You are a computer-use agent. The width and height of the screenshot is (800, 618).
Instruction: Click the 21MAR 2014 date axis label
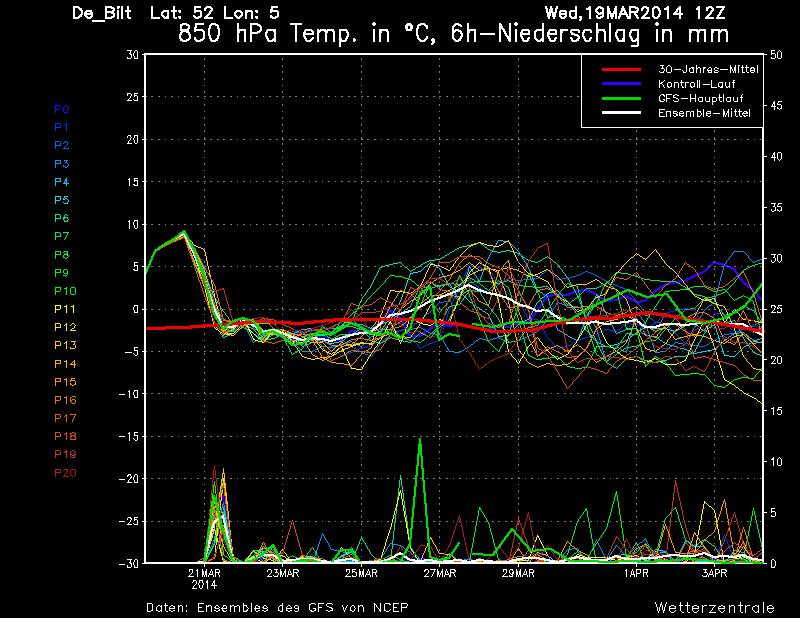pyautogui.click(x=205, y=579)
